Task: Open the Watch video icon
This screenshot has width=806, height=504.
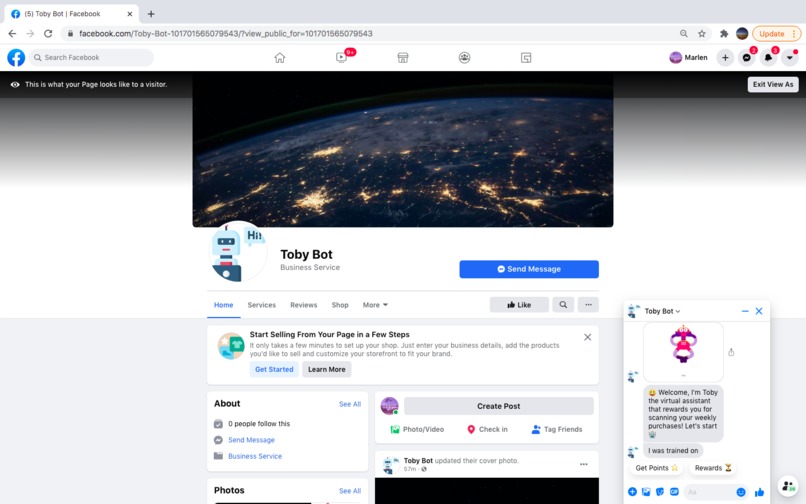Action: click(x=341, y=58)
